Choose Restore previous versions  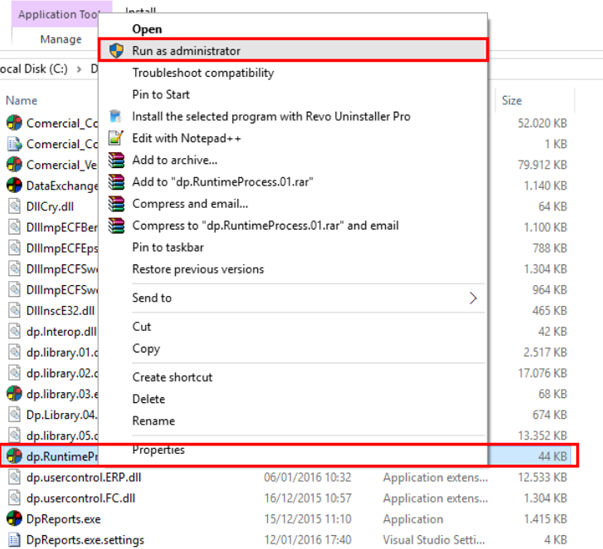pyautogui.click(x=198, y=269)
